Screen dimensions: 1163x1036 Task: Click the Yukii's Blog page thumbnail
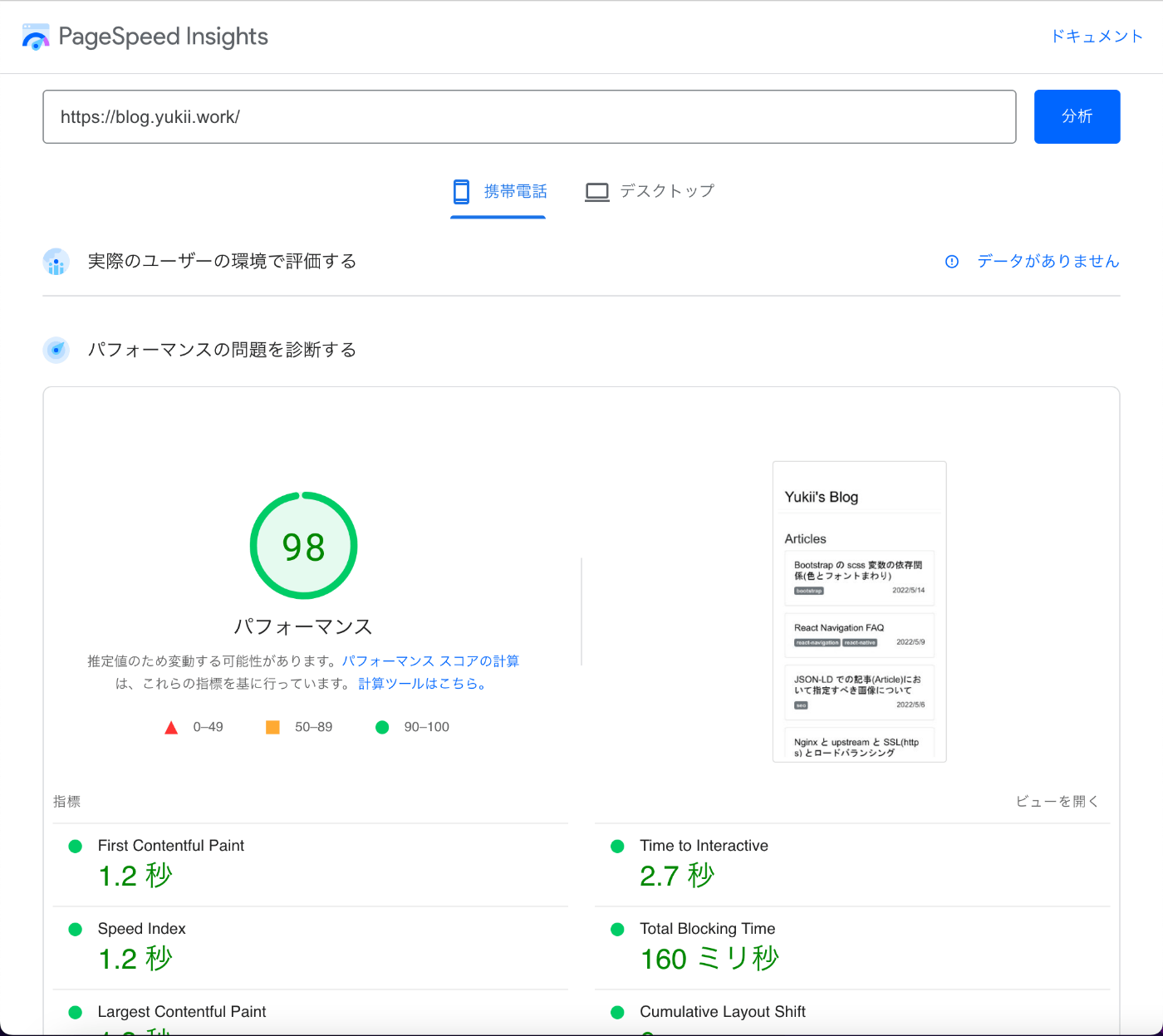859,611
